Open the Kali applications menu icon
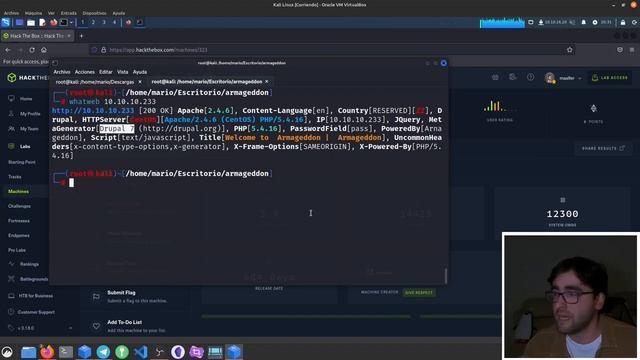 coord(6,22)
